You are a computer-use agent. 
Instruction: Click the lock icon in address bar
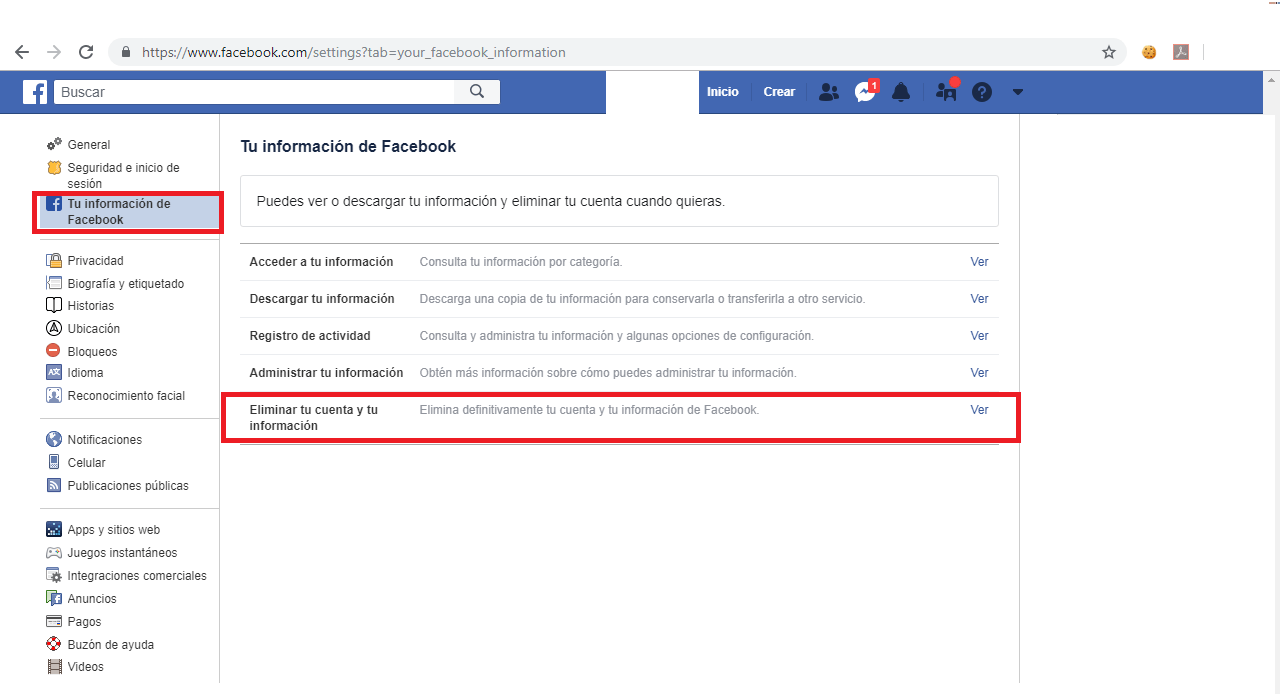click(x=126, y=52)
